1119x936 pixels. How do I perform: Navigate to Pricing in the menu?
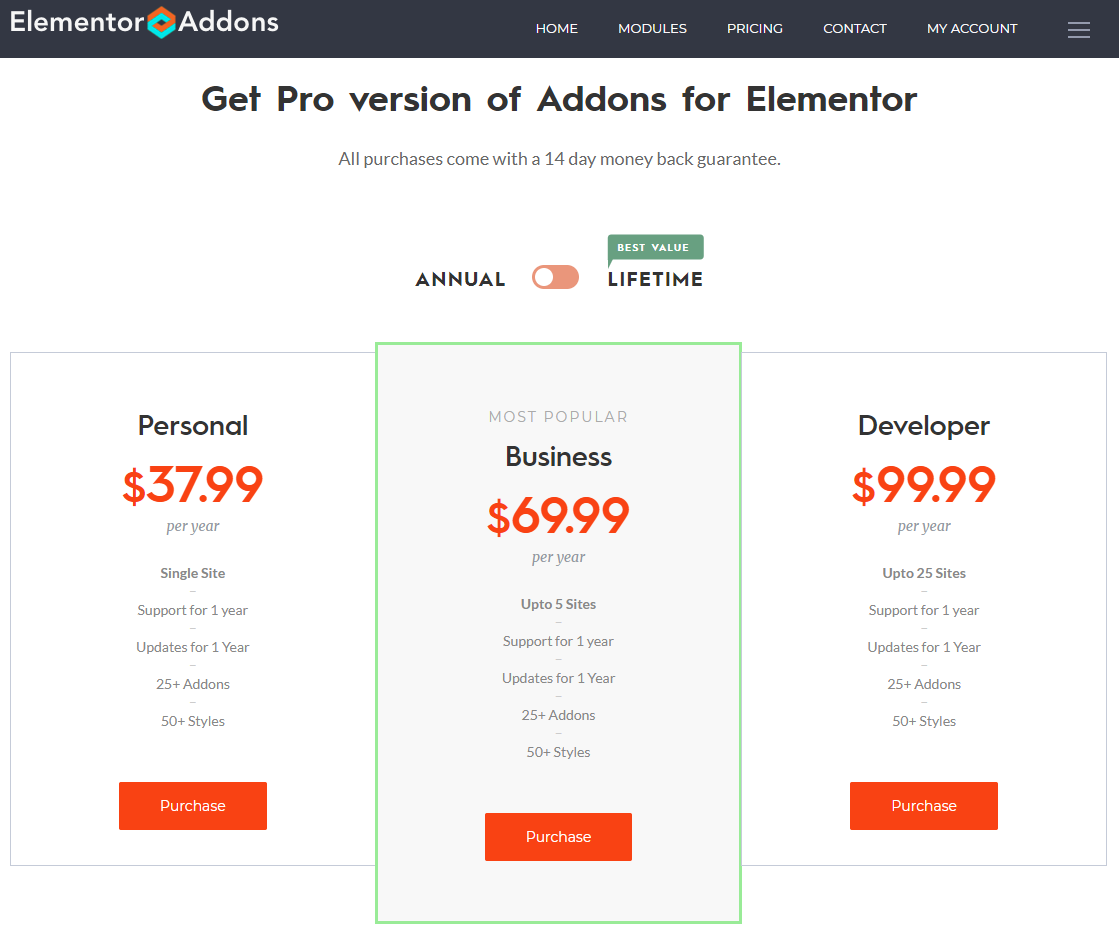click(754, 29)
